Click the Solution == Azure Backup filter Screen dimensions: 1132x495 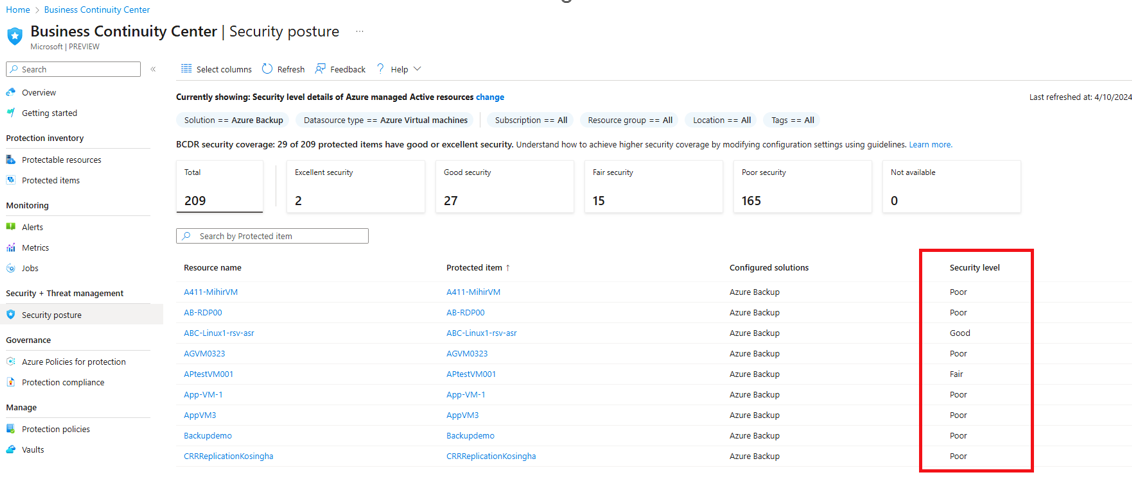click(x=233, y=120)
